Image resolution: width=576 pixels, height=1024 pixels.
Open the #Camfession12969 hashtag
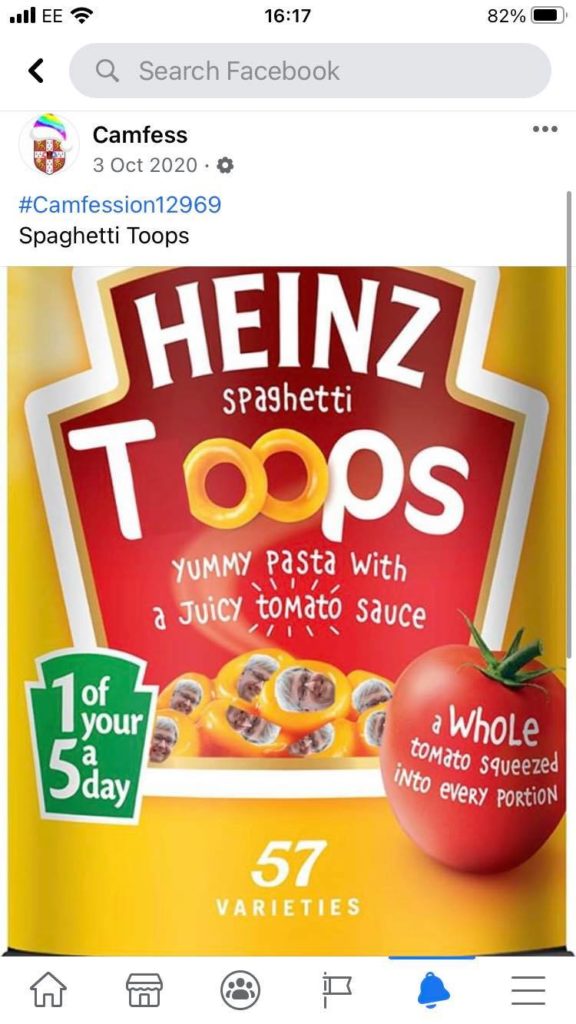[x=120, y=204]
